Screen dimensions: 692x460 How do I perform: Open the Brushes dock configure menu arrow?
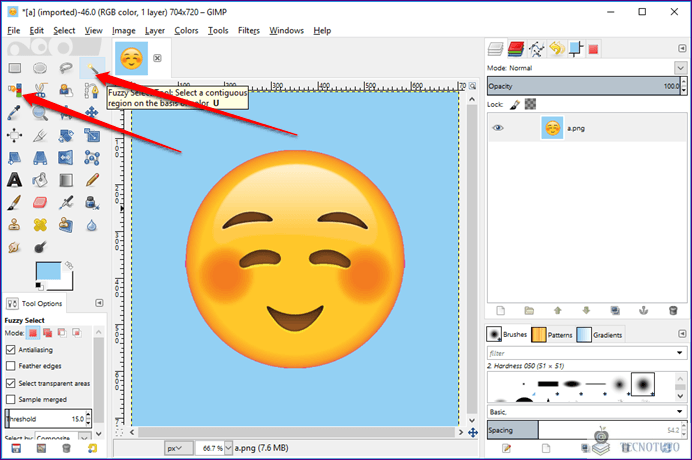(682, 334)
